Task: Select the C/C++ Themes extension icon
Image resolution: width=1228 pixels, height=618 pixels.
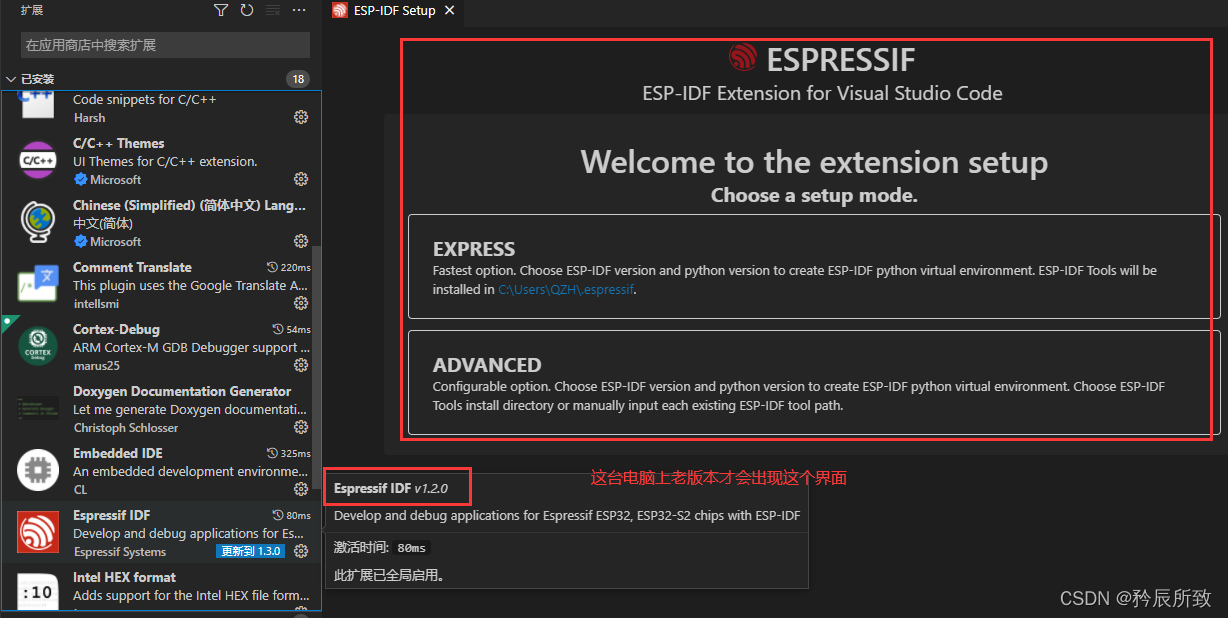Action: pos(38,160)
